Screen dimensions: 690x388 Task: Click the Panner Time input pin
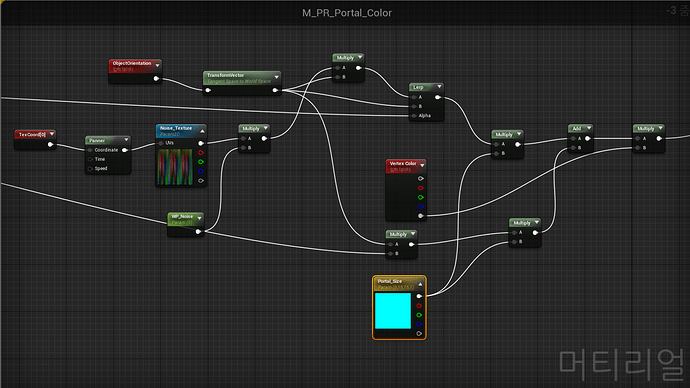click(x=90, y=159)
